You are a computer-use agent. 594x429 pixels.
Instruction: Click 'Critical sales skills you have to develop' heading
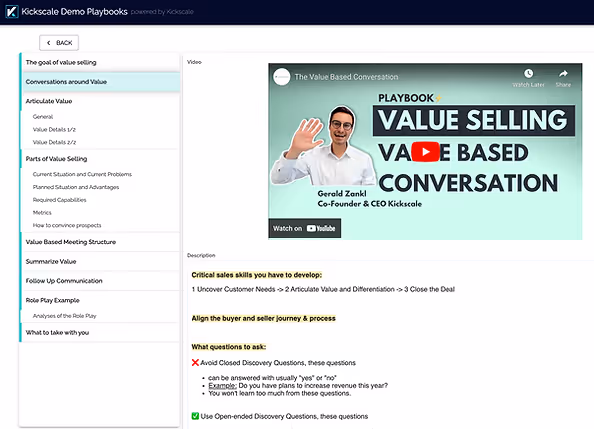pos(257,275)
